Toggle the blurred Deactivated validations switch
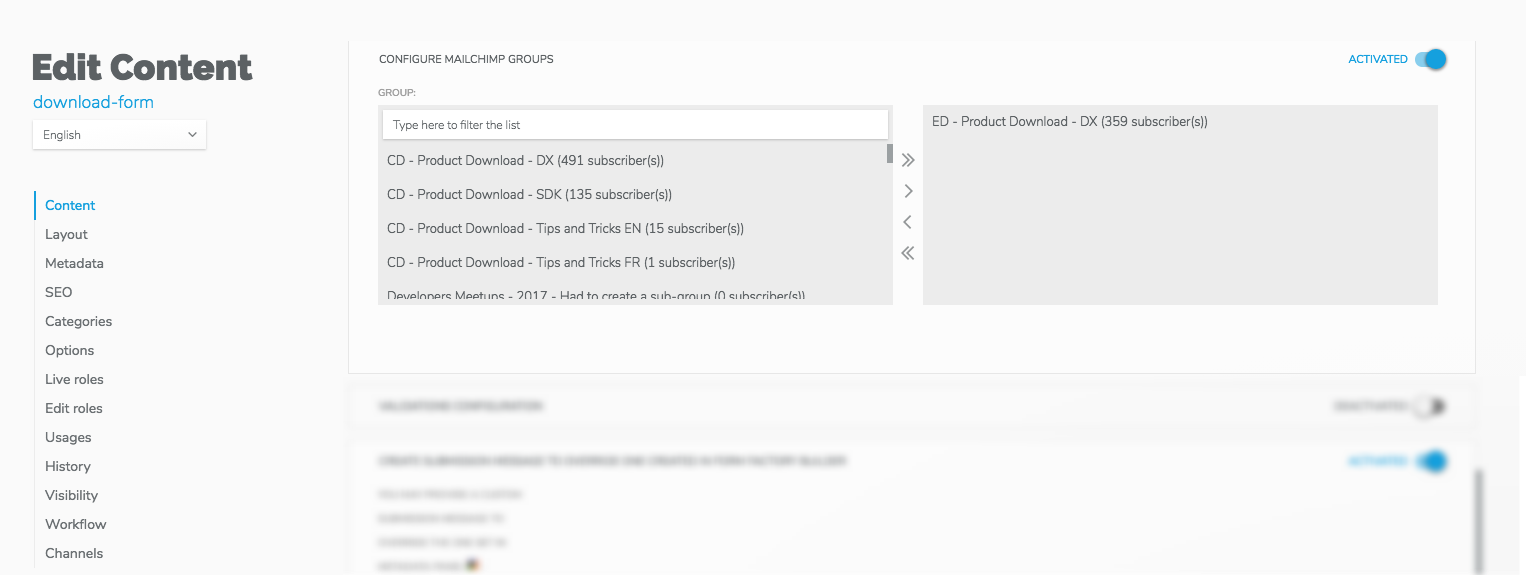 point(1431,406)
